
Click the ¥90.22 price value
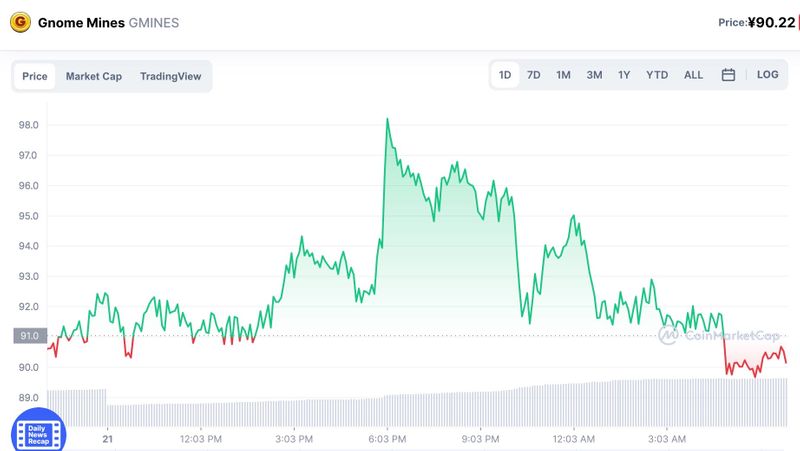point(772,22)
